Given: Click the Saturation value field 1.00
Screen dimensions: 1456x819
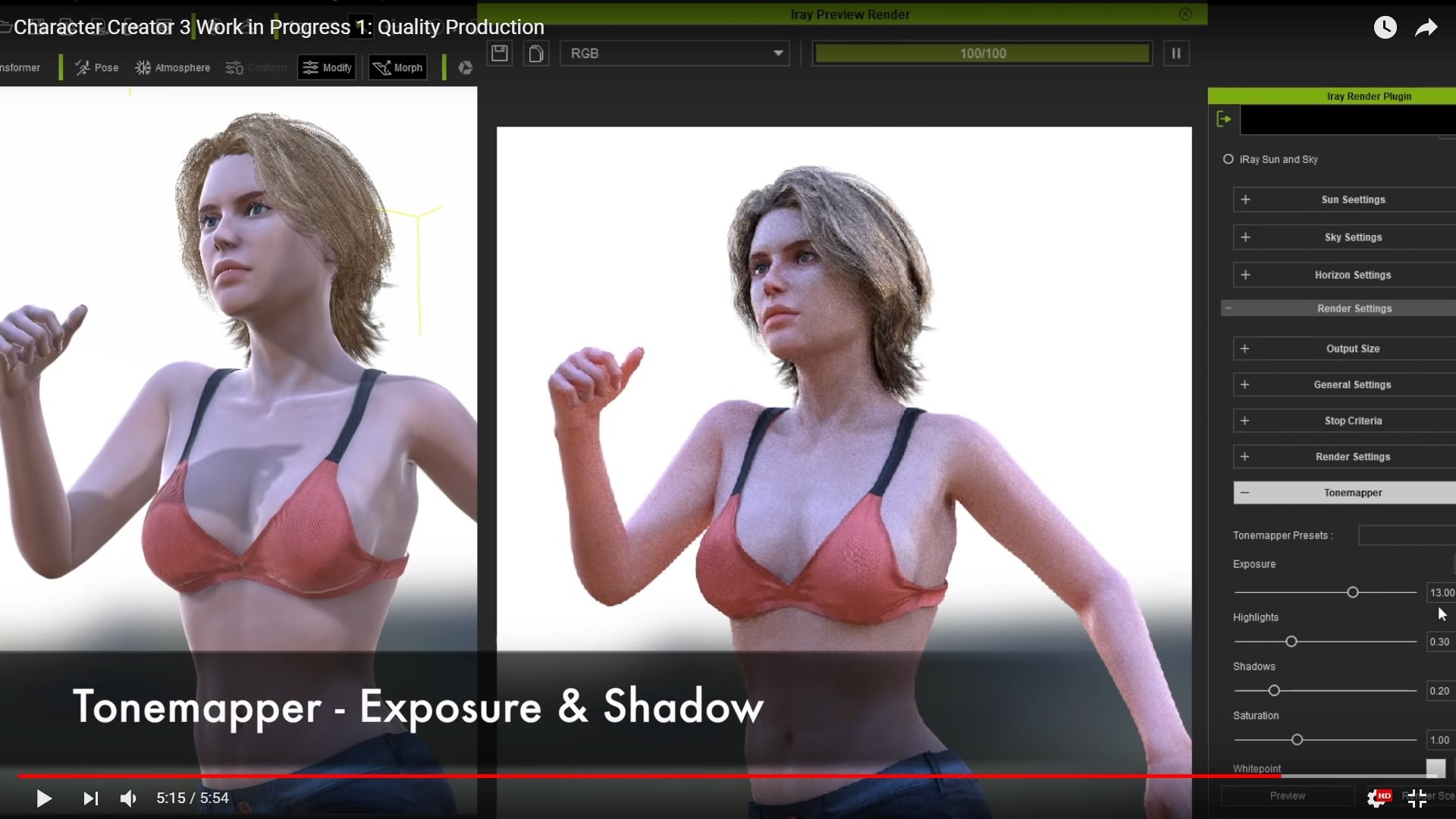Looking at the screenshot, I should pos(1440,740).
